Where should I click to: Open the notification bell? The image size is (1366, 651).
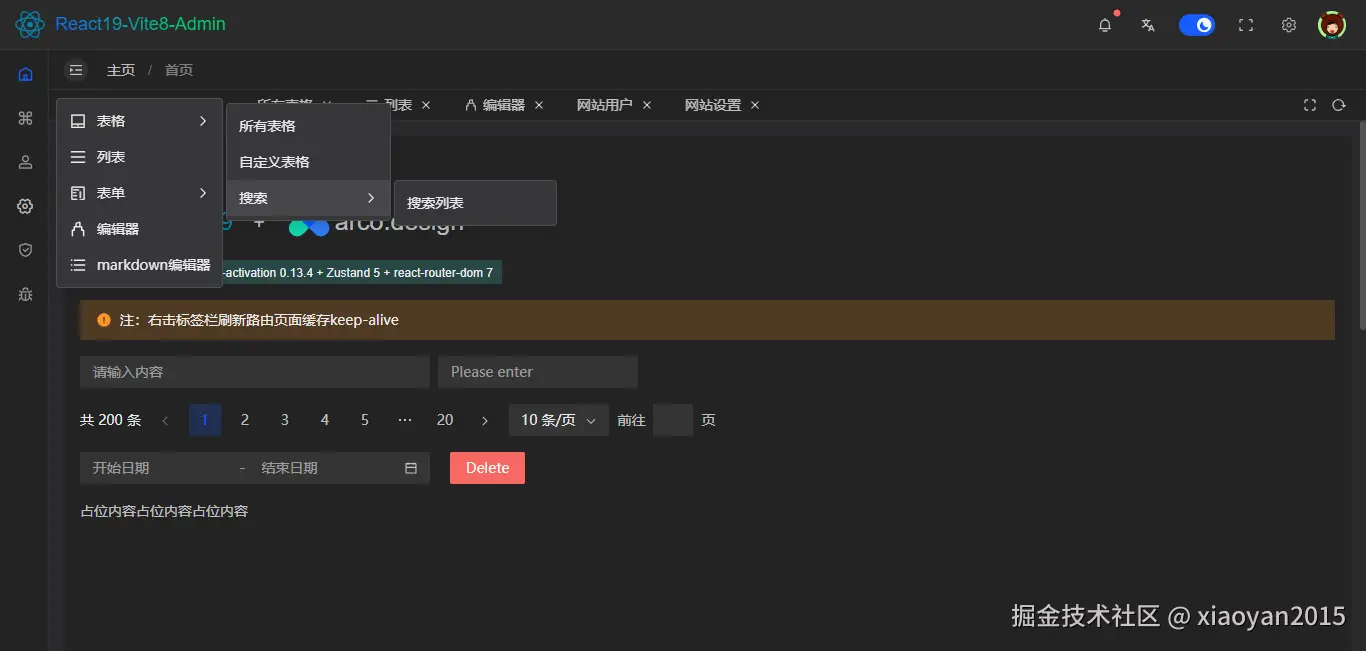point(1105,25)
